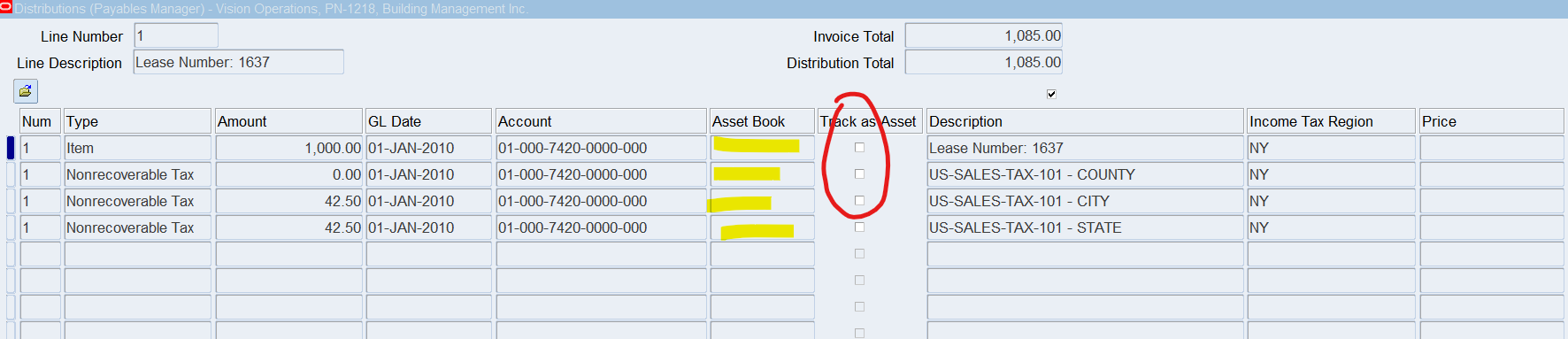Image resolution: width=1568 pixels, height=339 pixels.
Task: Click US-SALES-TAX-101 - CITY description
Action: coord(1086,201)
